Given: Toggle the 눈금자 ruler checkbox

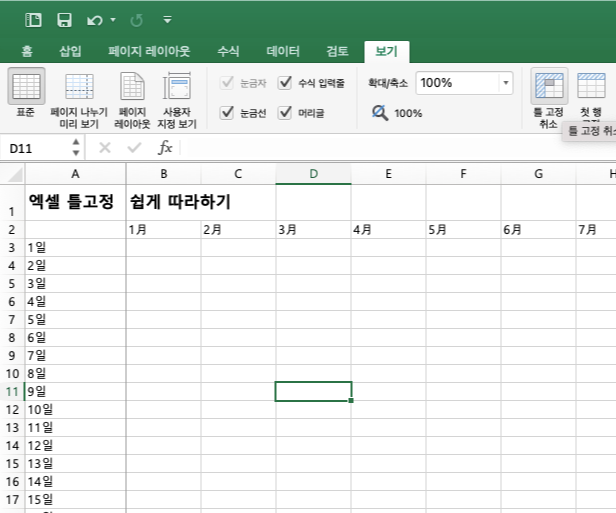Looking at the screenshot, I should coord(227,82).
